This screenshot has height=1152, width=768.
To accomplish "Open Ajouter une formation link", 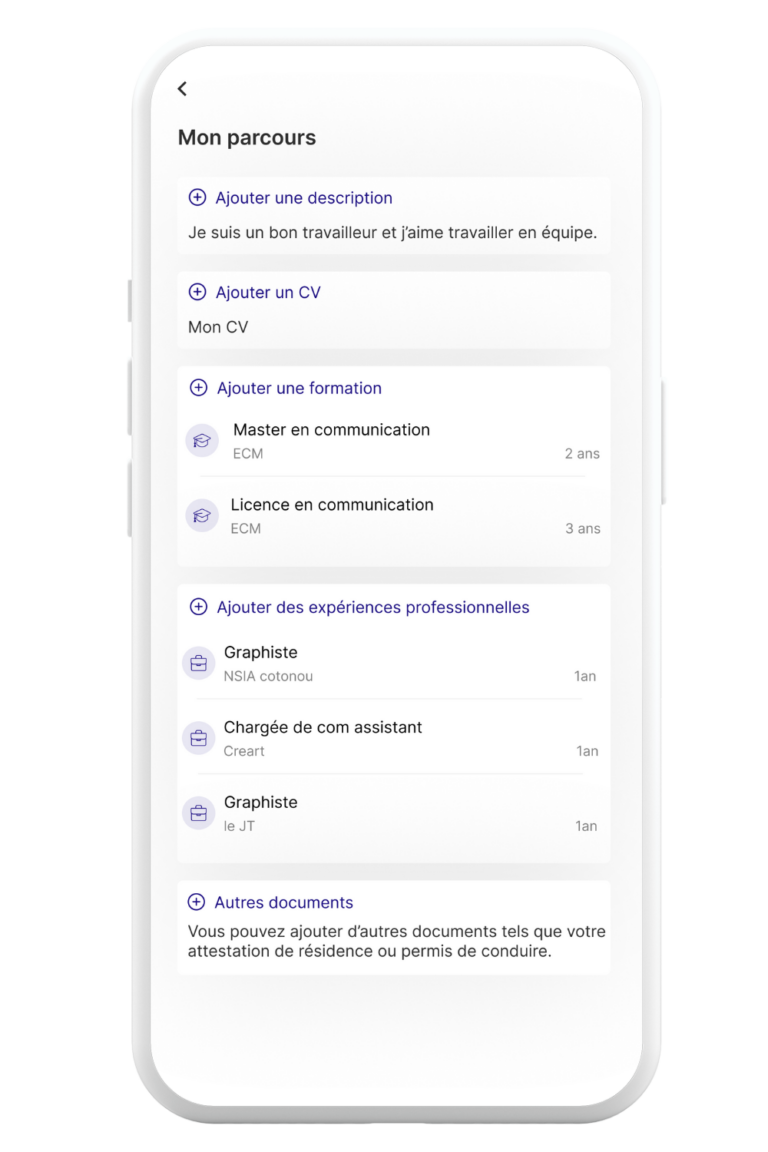I will coord(299,388).
